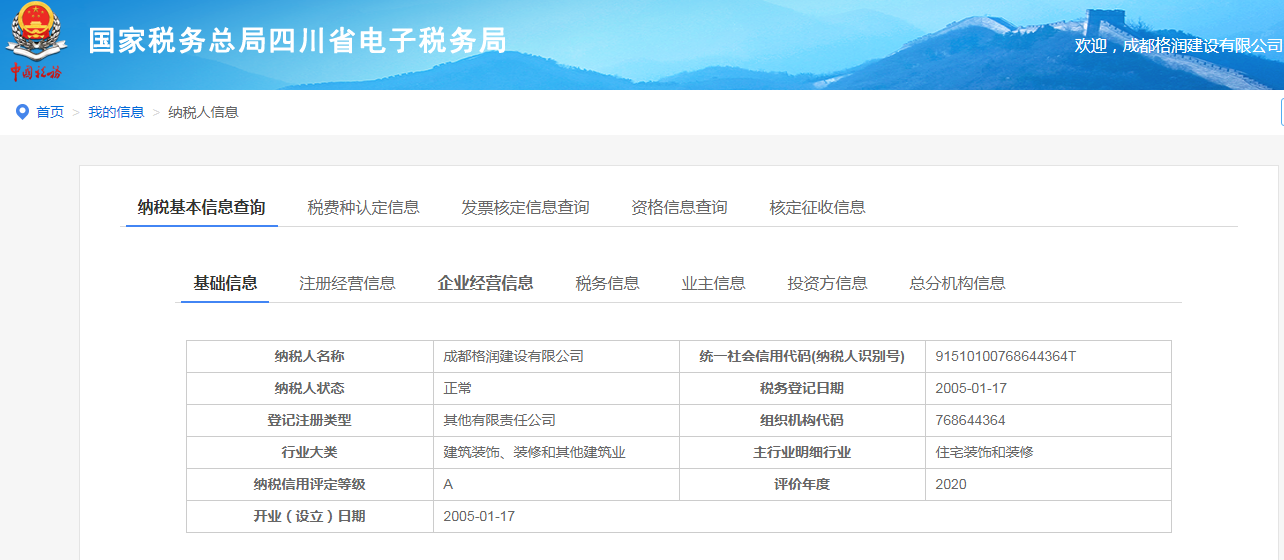The height and width of the screenshot is (560, 1284).
Task: Click 税务登记日期 value 2005-01-17
Action: click(x=971, y=388)
